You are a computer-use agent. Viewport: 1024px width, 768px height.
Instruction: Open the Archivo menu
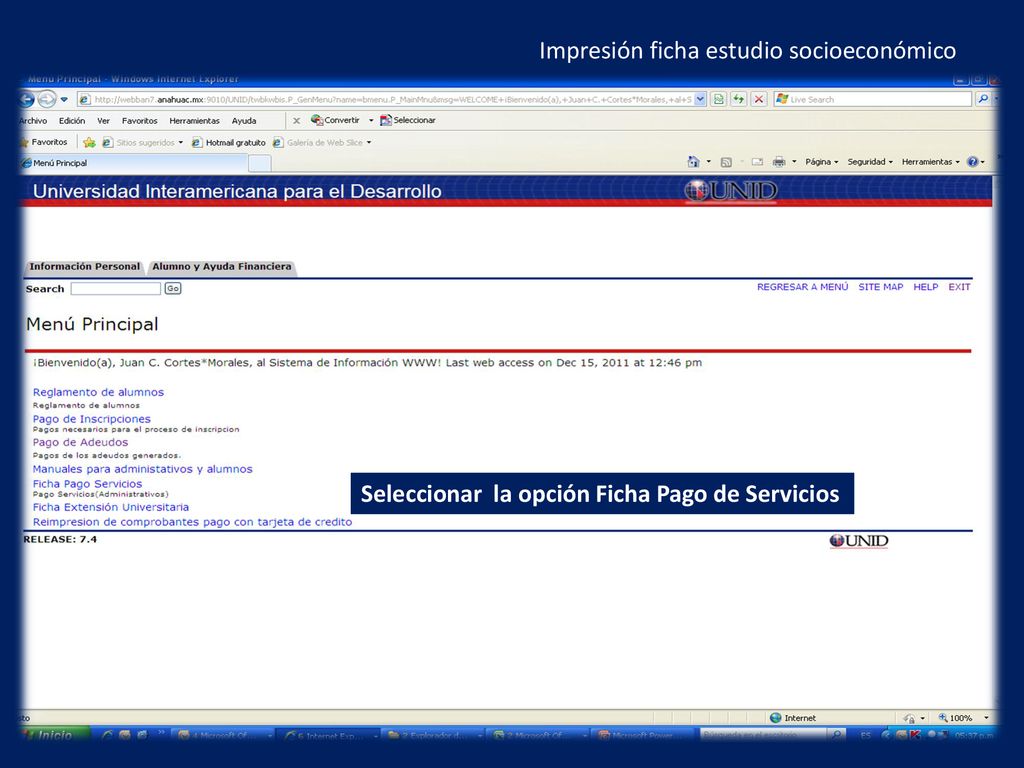point(33,121)
